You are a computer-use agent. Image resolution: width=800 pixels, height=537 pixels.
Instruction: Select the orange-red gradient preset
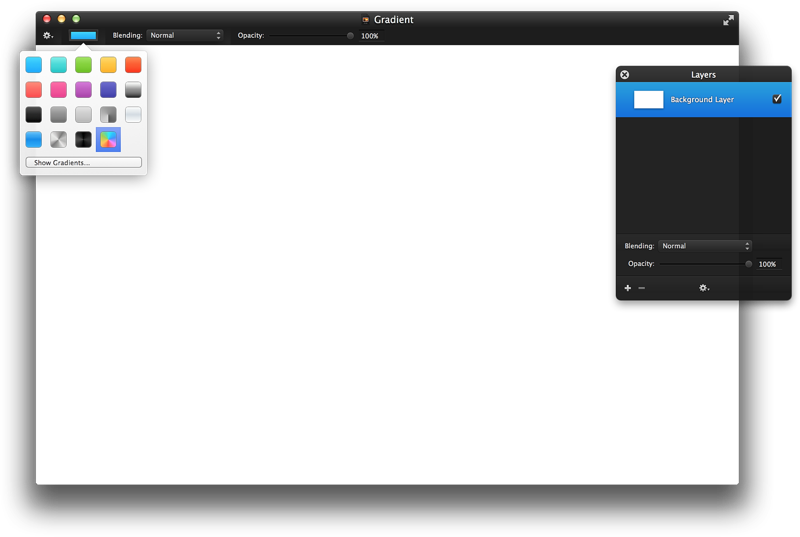click(x=133, y=65)
